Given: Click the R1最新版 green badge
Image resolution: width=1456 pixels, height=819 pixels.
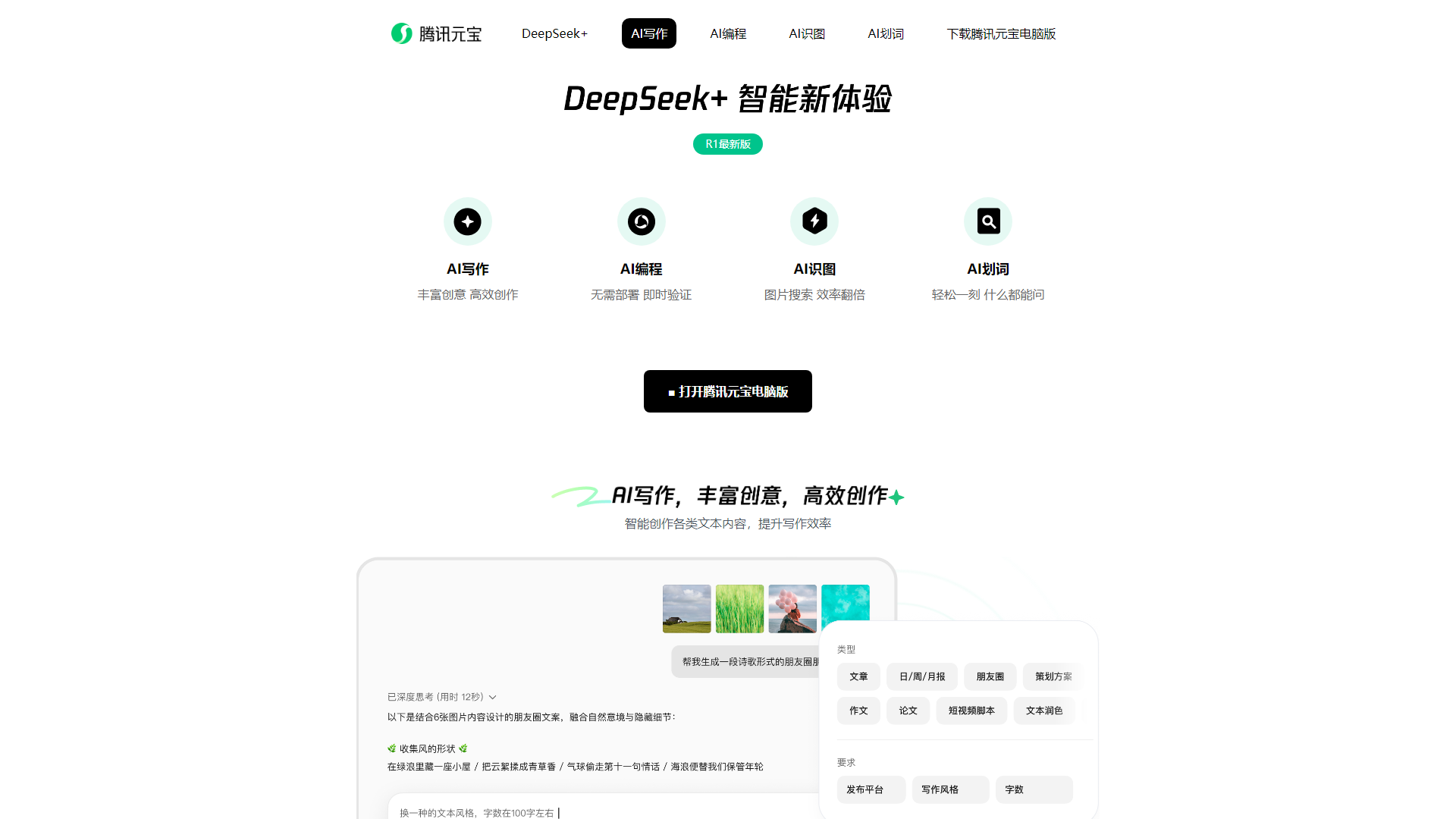Looking at the screenshot, I should [x=728, y=144].
